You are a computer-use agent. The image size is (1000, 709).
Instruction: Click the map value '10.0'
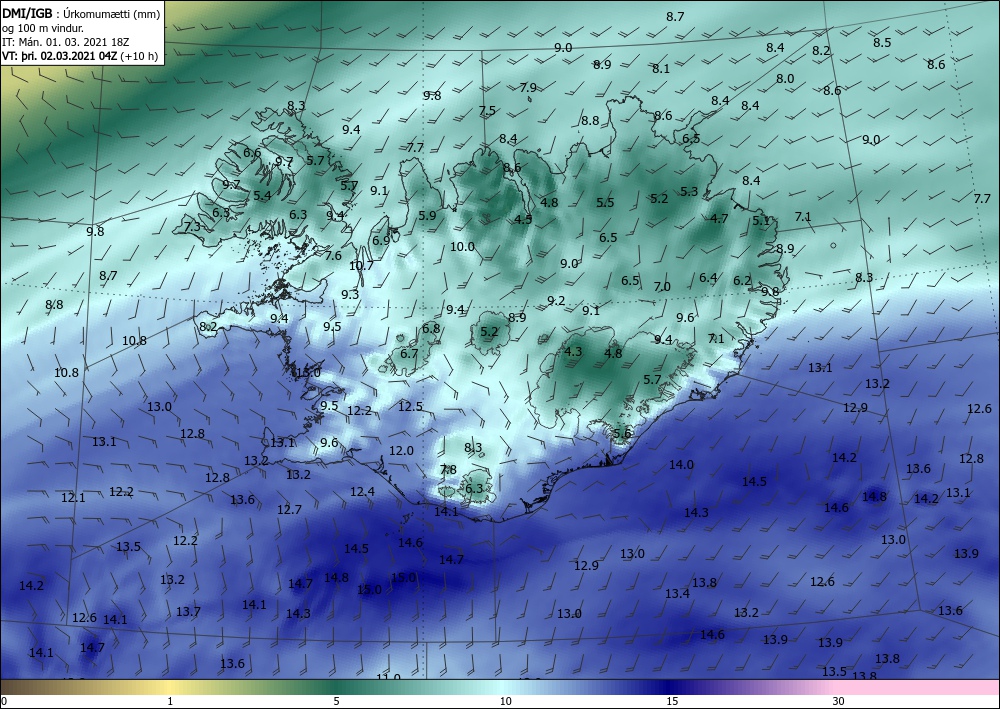tap(462, 247)
